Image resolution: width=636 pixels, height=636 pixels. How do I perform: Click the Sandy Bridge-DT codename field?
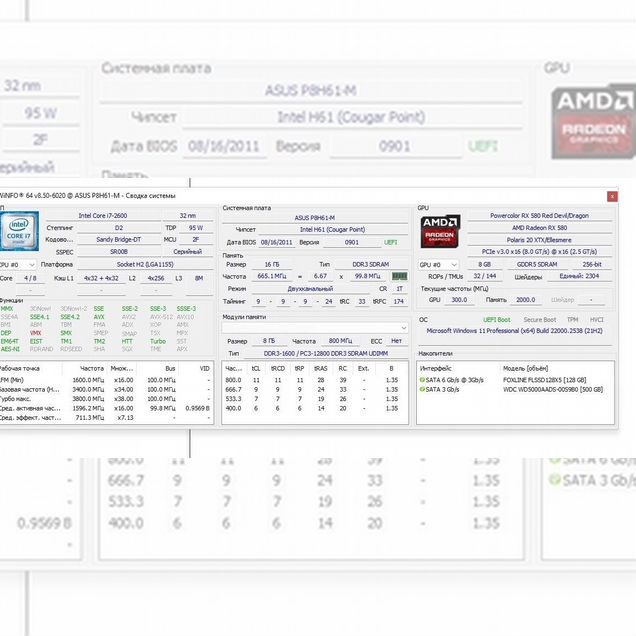coord(118,239)
